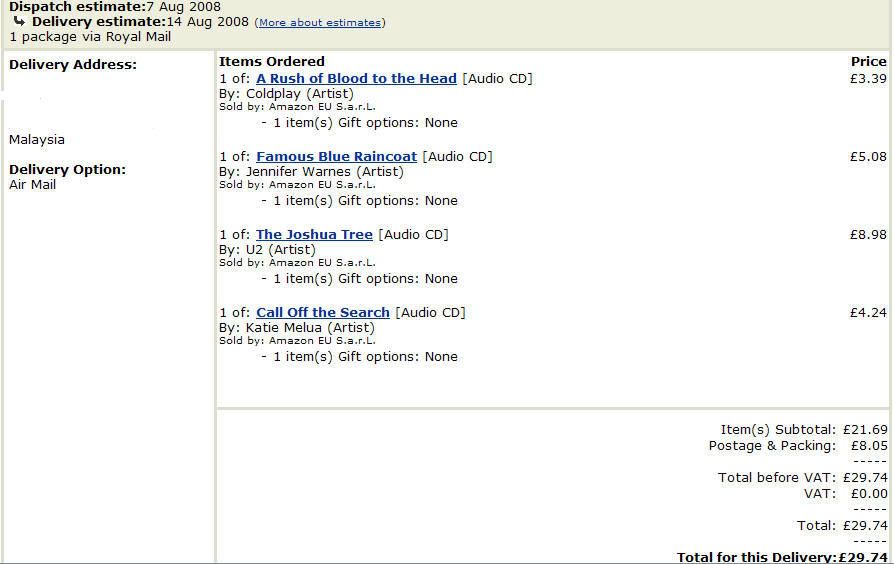Image resolution: width=894 pixels, height=564 pixels.
Task: Click the Total for this Delivery line
Action: pyautogui.click(x=782, y=557)
